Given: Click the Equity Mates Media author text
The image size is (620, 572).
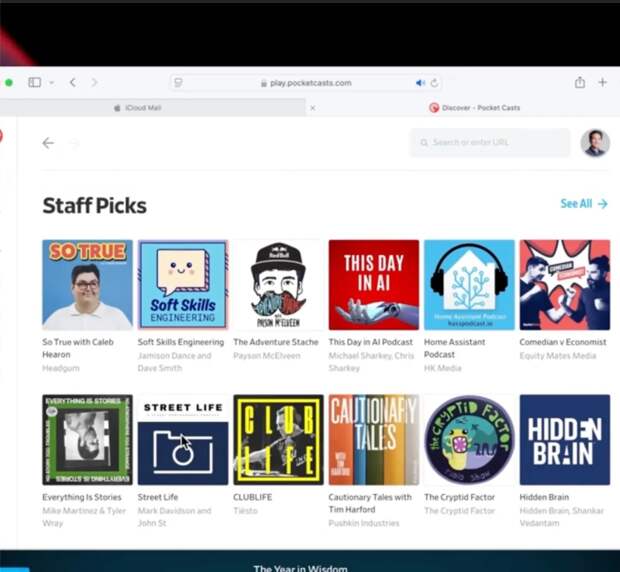Looking at the screenshot, I should click(558, 355).
